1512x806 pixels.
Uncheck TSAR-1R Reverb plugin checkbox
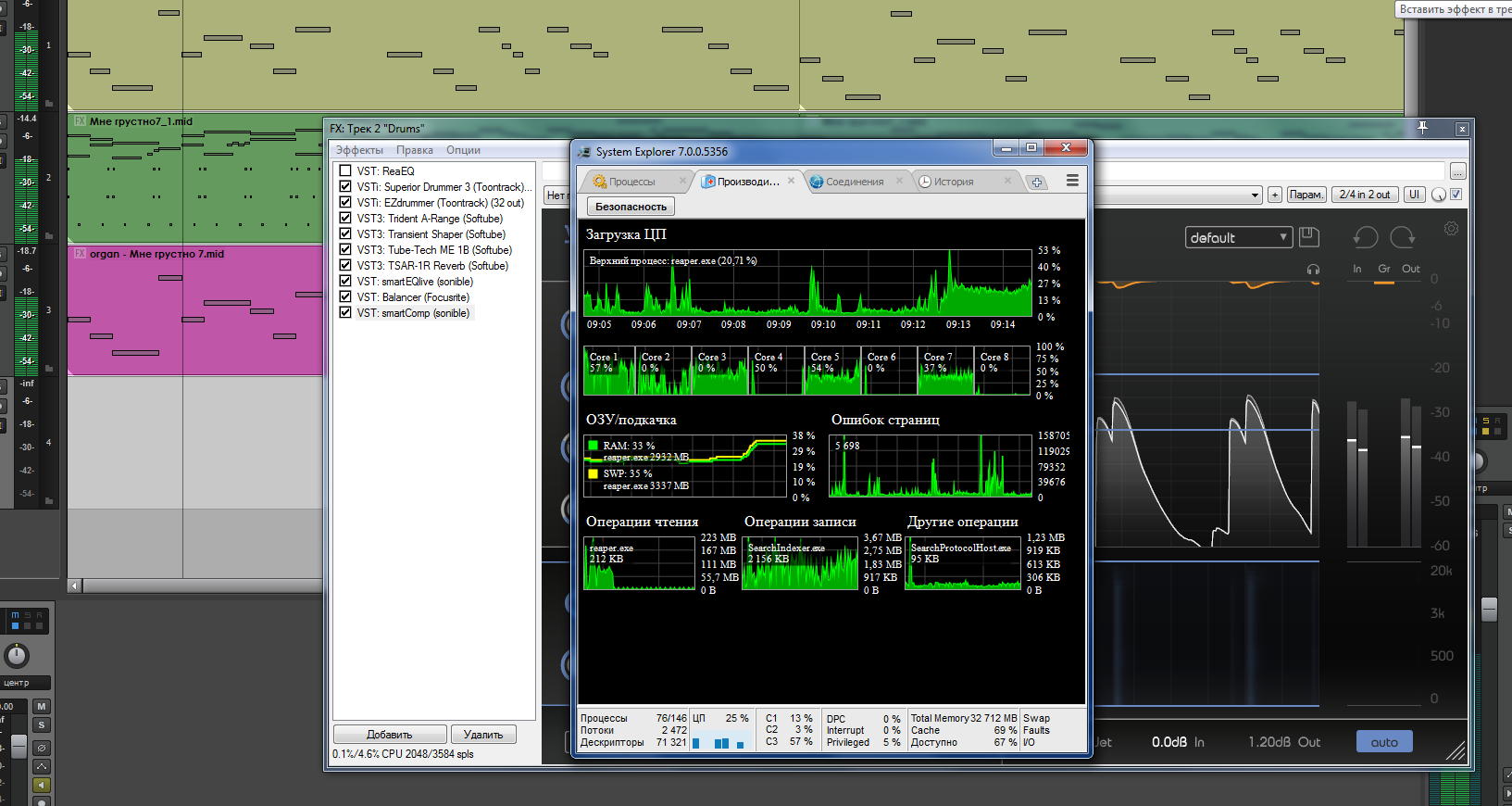tap(345, 266)
